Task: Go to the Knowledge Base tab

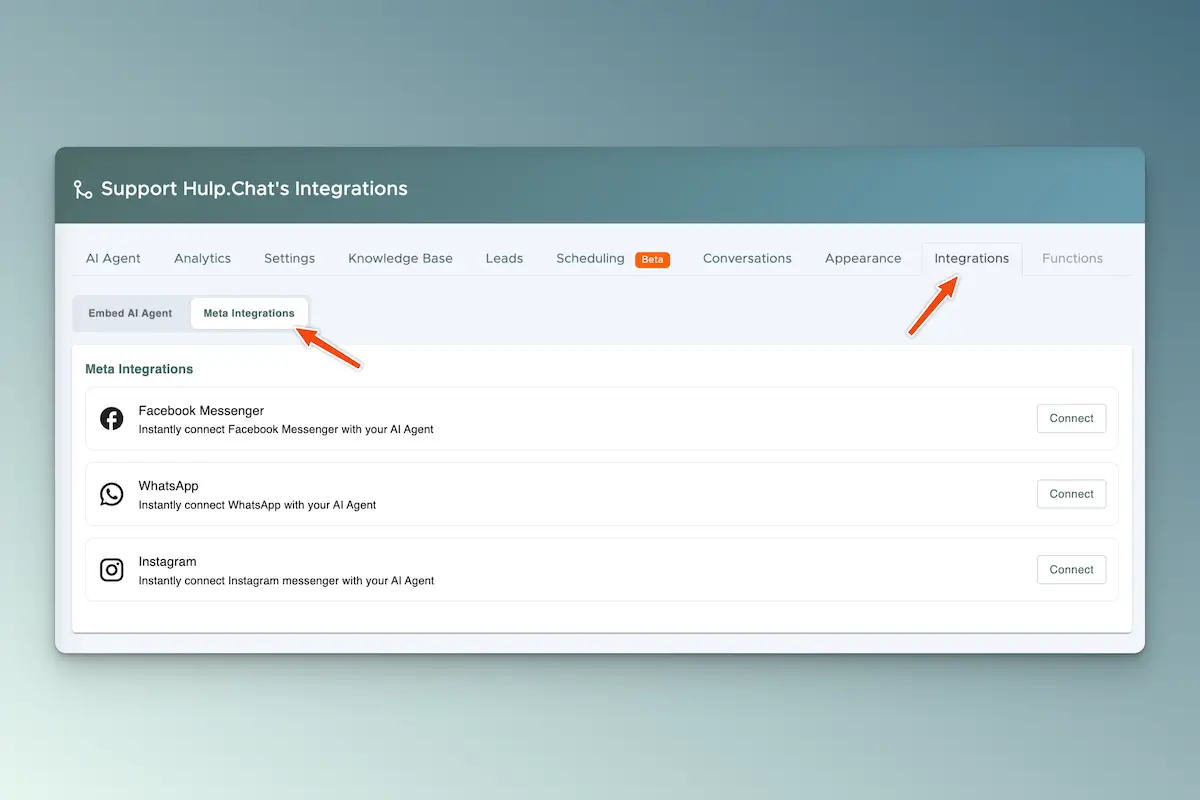Action: pyautogui.click(x=400, y=258)
